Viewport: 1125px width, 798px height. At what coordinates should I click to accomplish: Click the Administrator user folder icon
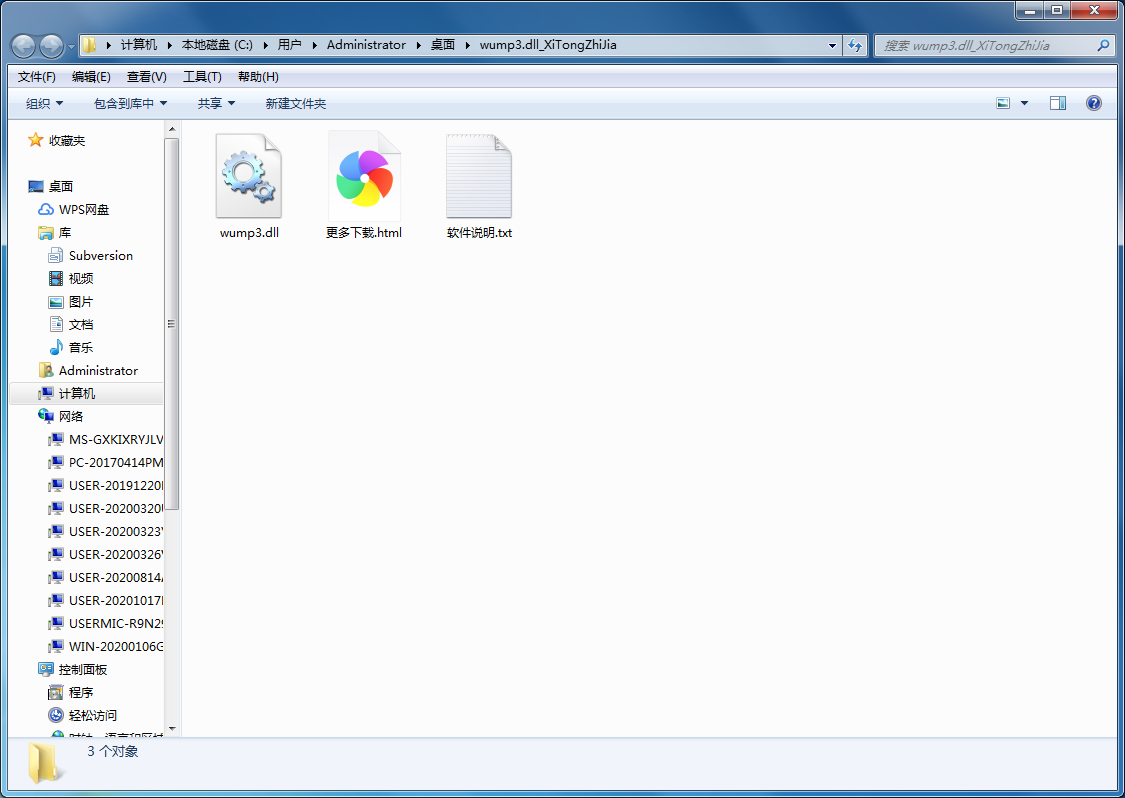click(46, 370)
